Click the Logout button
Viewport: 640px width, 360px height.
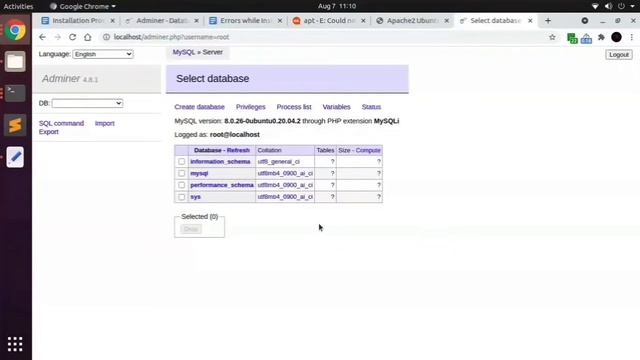[619, 55]
